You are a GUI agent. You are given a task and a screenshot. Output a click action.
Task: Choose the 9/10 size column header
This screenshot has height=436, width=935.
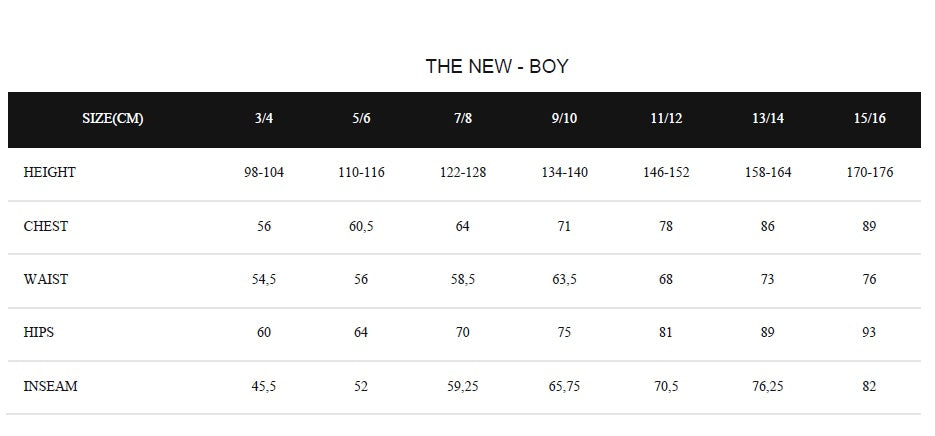564,119
